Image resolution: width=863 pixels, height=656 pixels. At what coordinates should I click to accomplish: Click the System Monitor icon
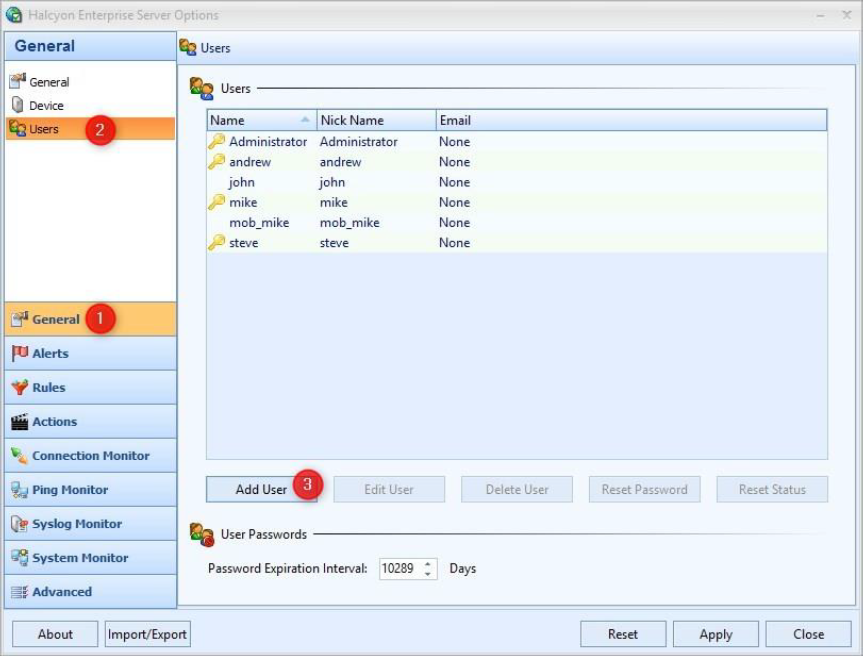(x=19, y=558)
